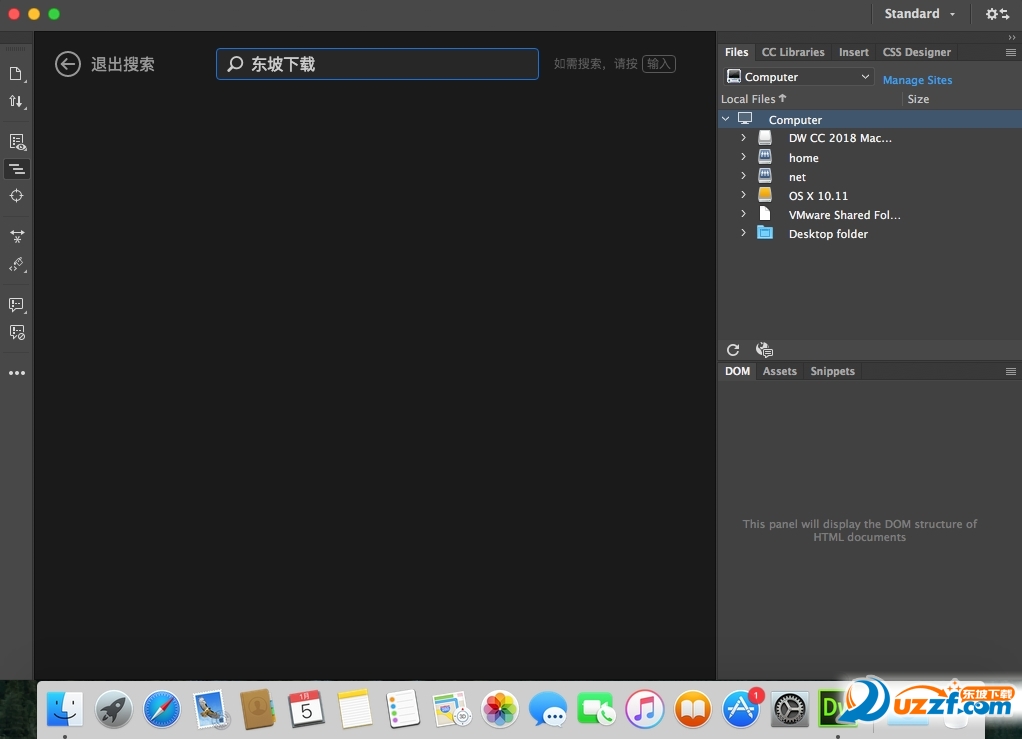Viewport: 1022px width, 739px height.
Task: Click the File Management arrows icon
Action: pos(16,102)
